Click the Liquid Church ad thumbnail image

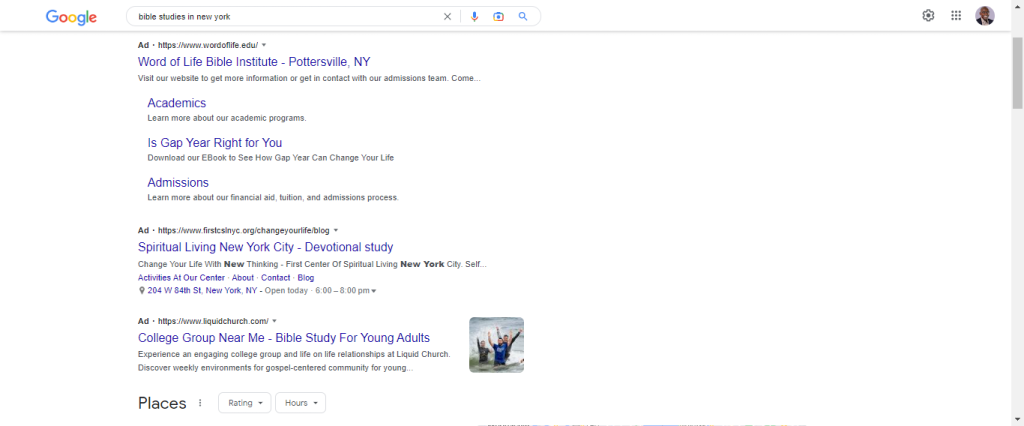[496, 345]
